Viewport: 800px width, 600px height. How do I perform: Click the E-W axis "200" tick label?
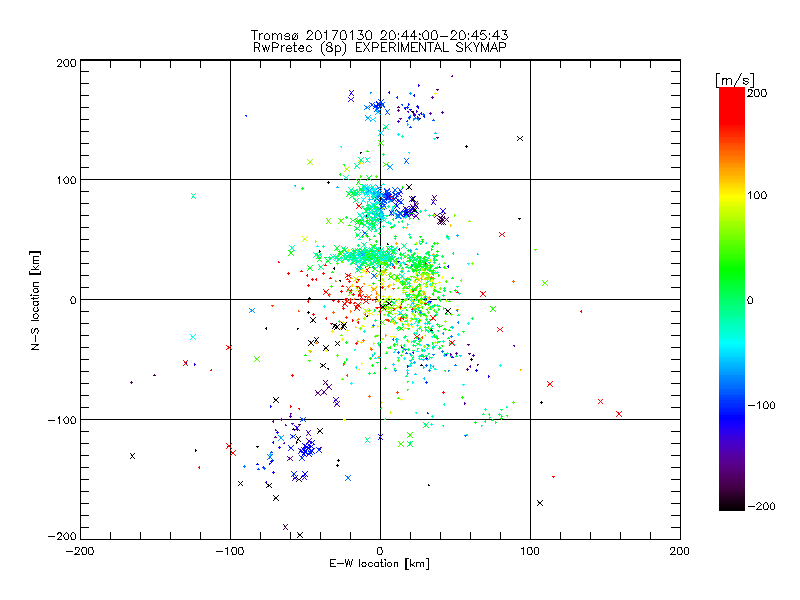[680, 551]
